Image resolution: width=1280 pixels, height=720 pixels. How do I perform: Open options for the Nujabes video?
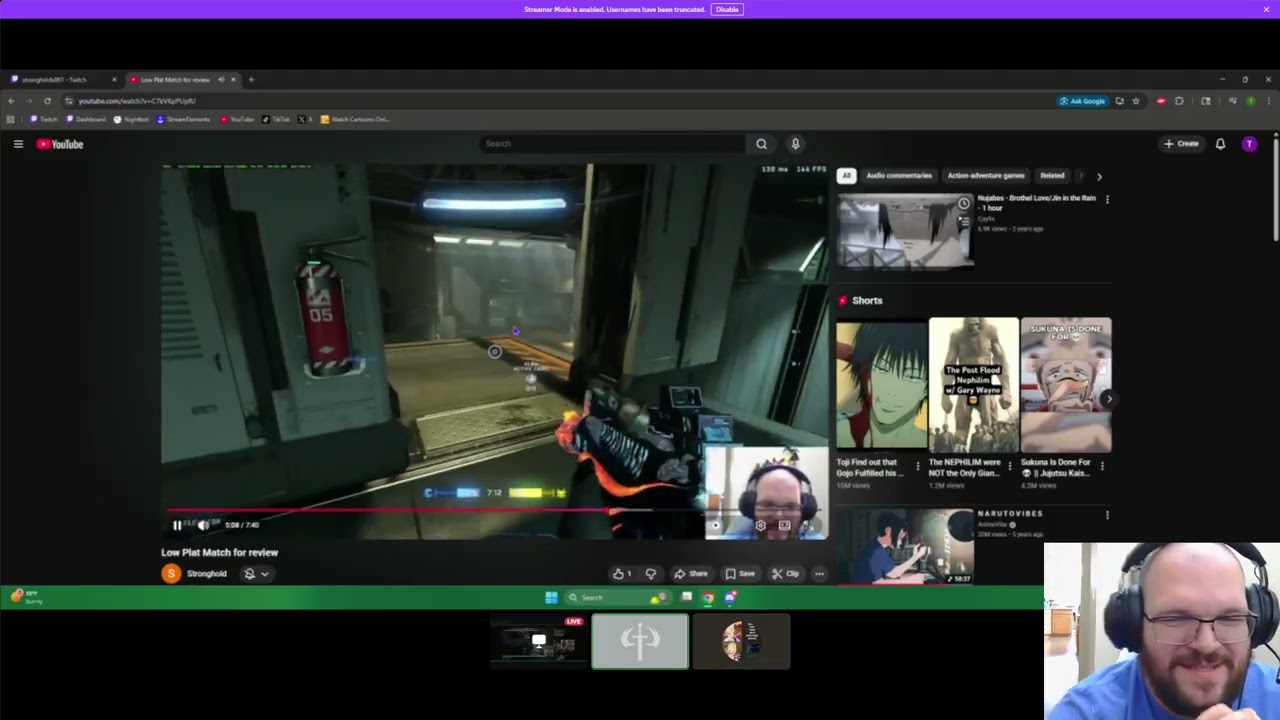click(1107, 199)
